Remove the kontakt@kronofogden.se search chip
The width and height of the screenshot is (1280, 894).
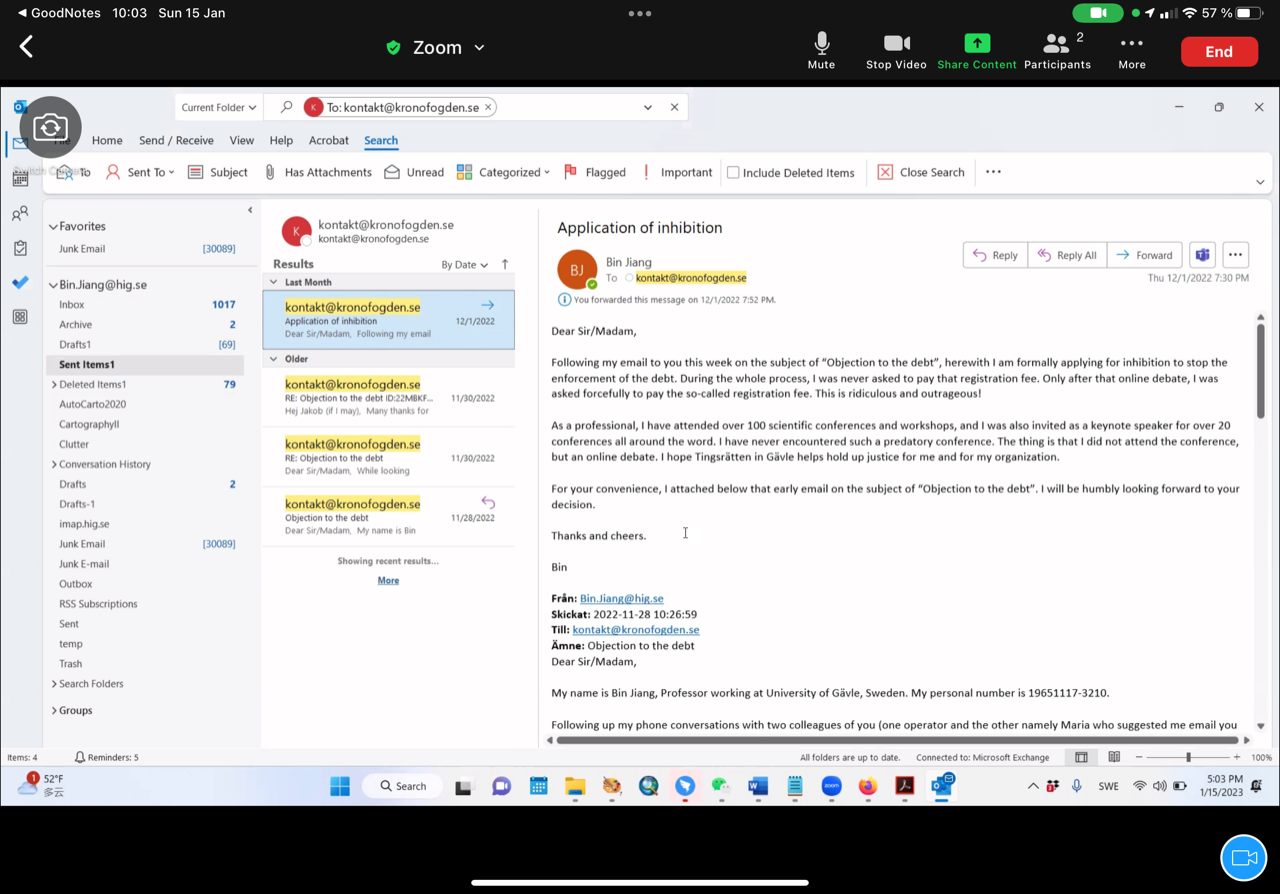point(488,107)
